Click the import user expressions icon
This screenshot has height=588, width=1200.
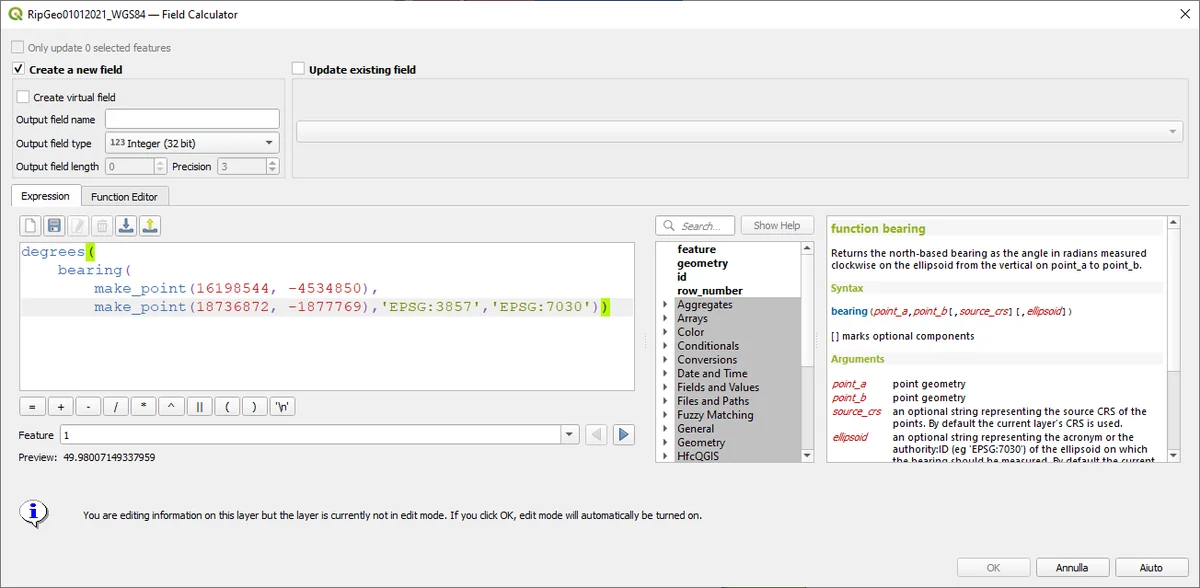click(x=127, y=226)
